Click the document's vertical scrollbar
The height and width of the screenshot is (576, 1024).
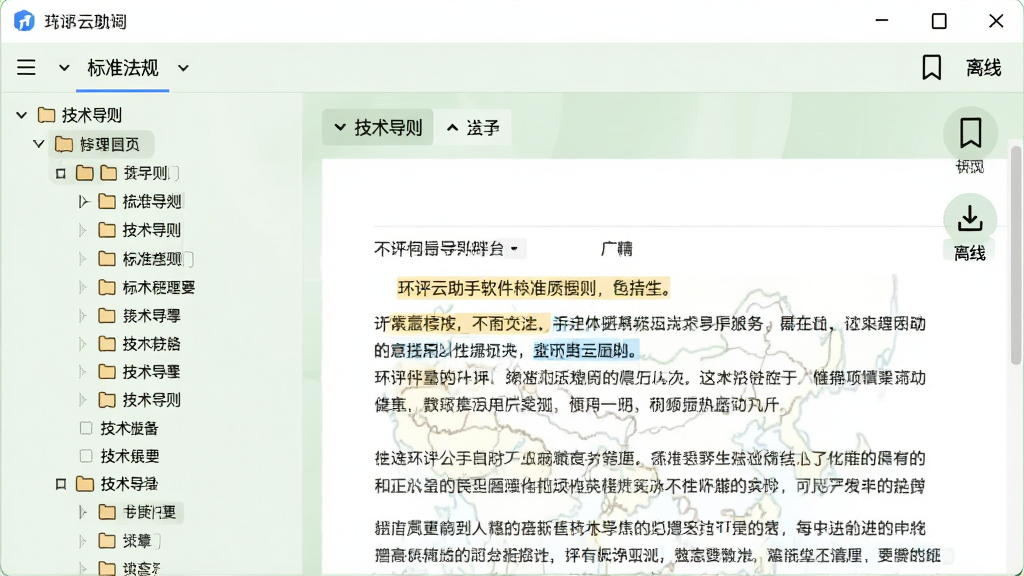tap(1016, 255)
